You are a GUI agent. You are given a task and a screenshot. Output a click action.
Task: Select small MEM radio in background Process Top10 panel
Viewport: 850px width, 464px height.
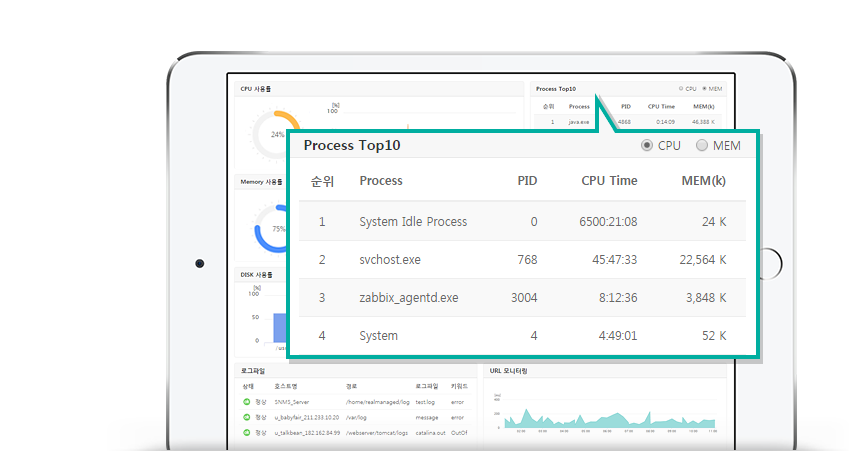tap(704, 88)
